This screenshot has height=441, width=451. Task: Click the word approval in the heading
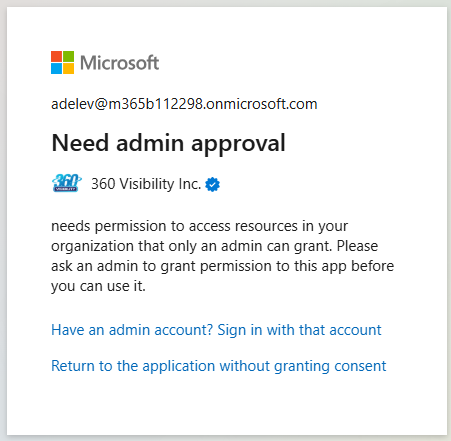(238, 144)
